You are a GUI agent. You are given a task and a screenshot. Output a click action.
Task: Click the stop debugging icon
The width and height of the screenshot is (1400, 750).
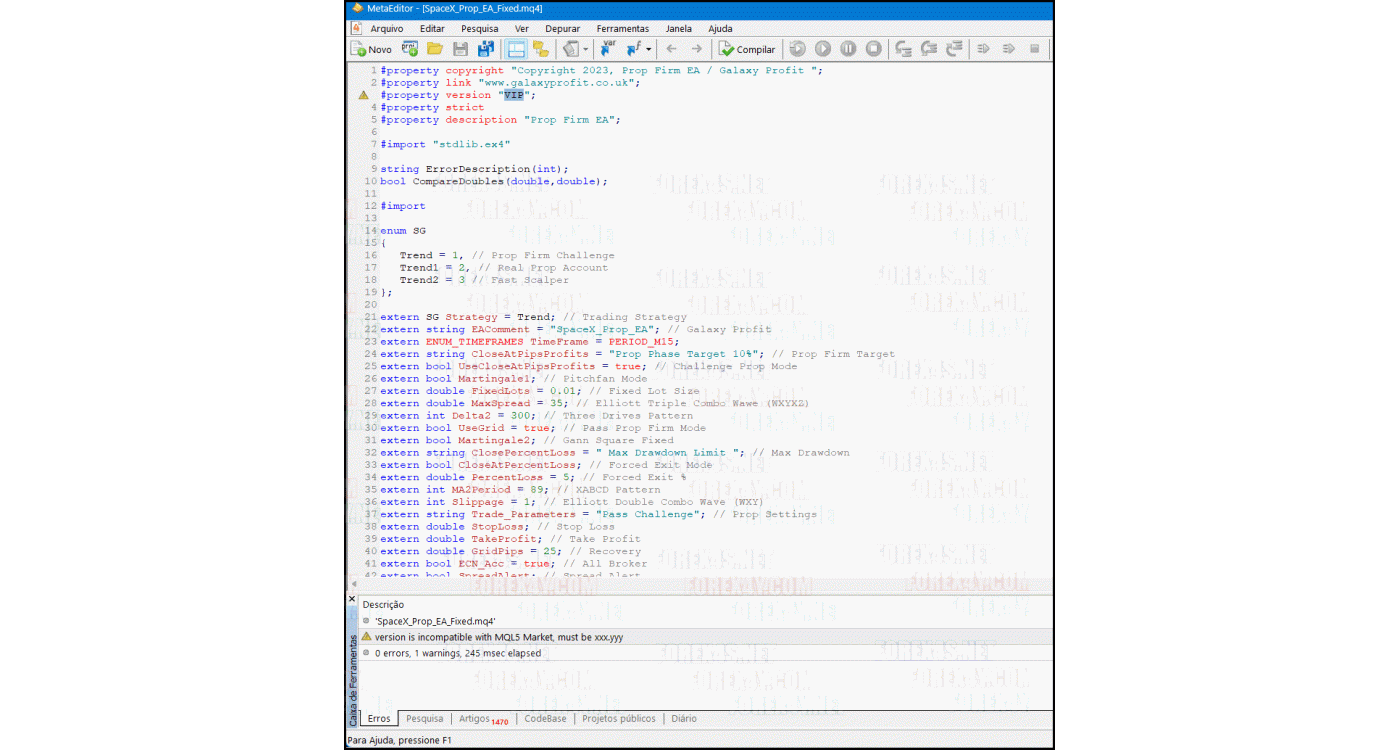873,49
